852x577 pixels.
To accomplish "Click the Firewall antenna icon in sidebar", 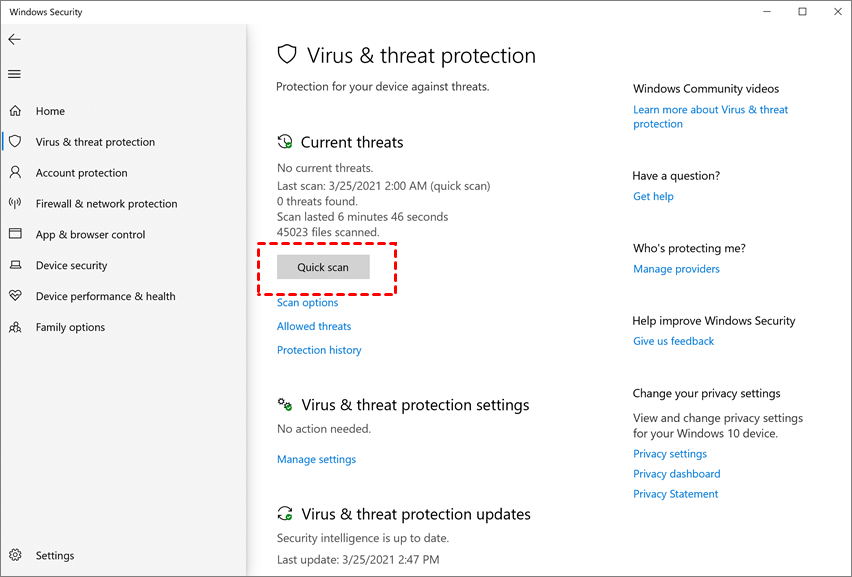I will pyautogui.click(x=15, y=204).
